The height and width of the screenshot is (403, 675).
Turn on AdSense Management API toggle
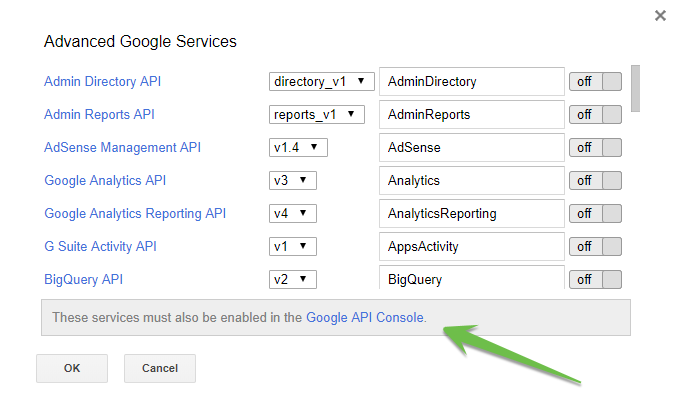click(x=595, y=148)
